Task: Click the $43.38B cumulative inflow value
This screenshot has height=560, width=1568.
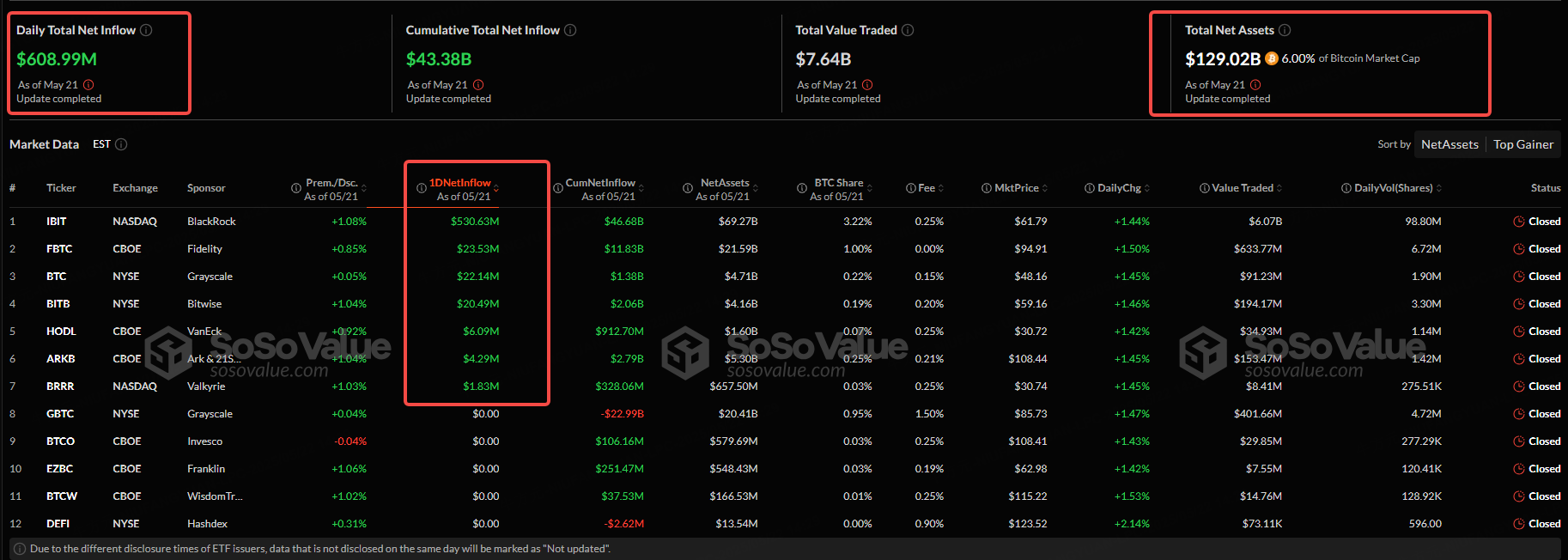Action: pos(439,59)
